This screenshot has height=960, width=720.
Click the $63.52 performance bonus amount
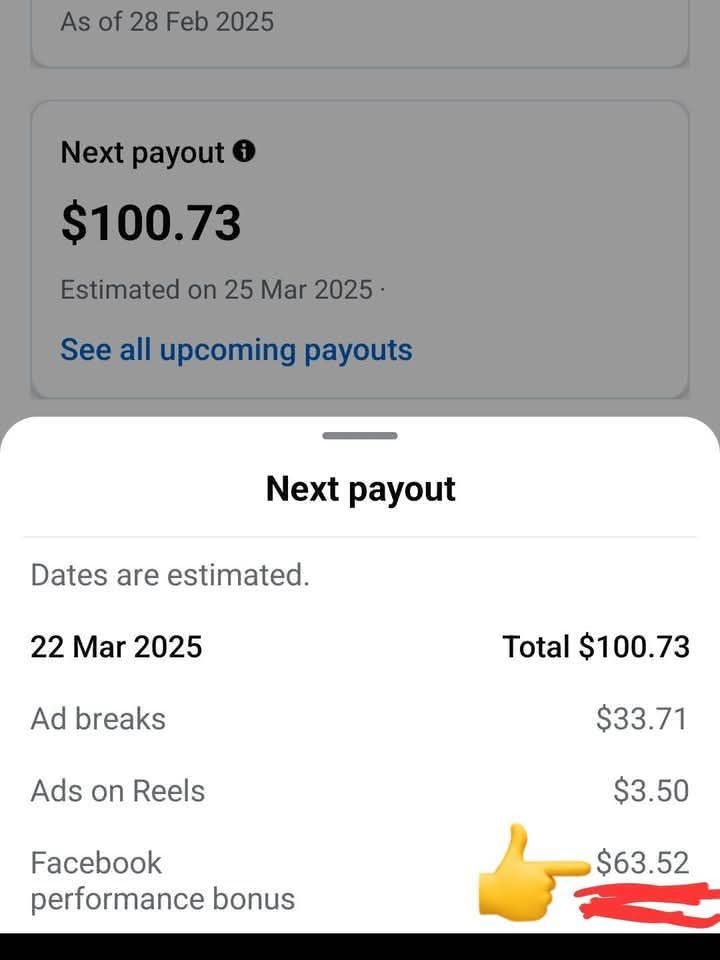pyautogui.click(x=642, y=862)
